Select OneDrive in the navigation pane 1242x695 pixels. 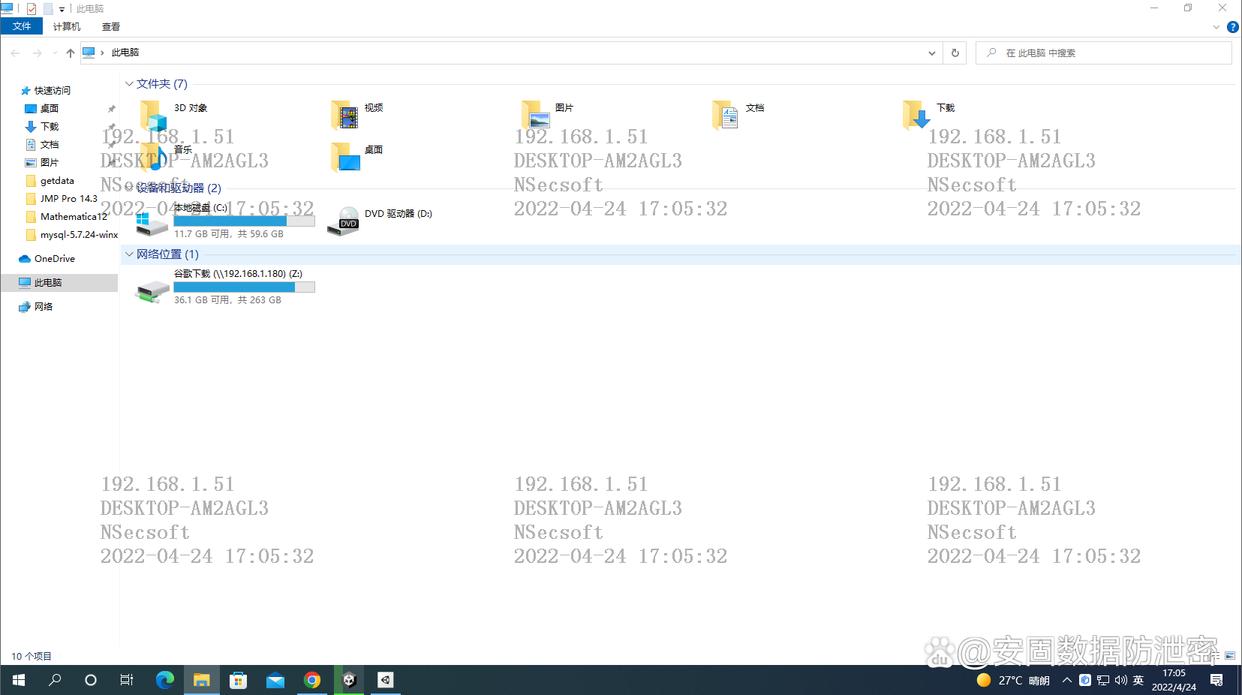click(54, 259)
